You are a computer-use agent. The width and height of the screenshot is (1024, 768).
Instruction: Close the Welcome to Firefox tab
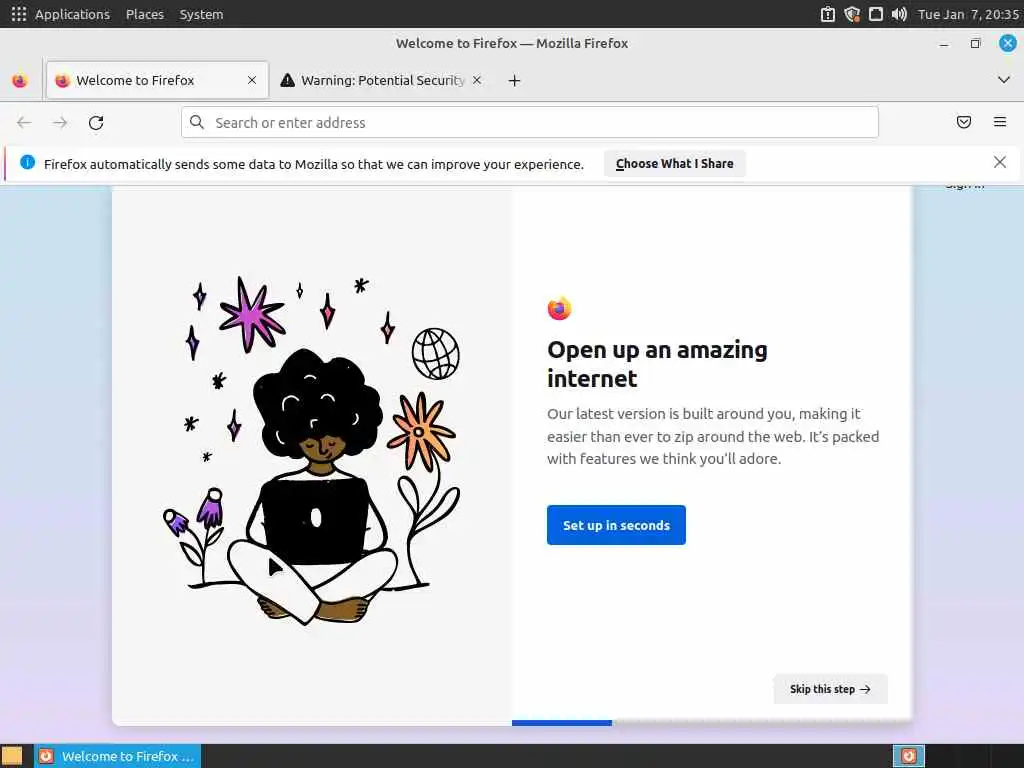pos(252,80)
